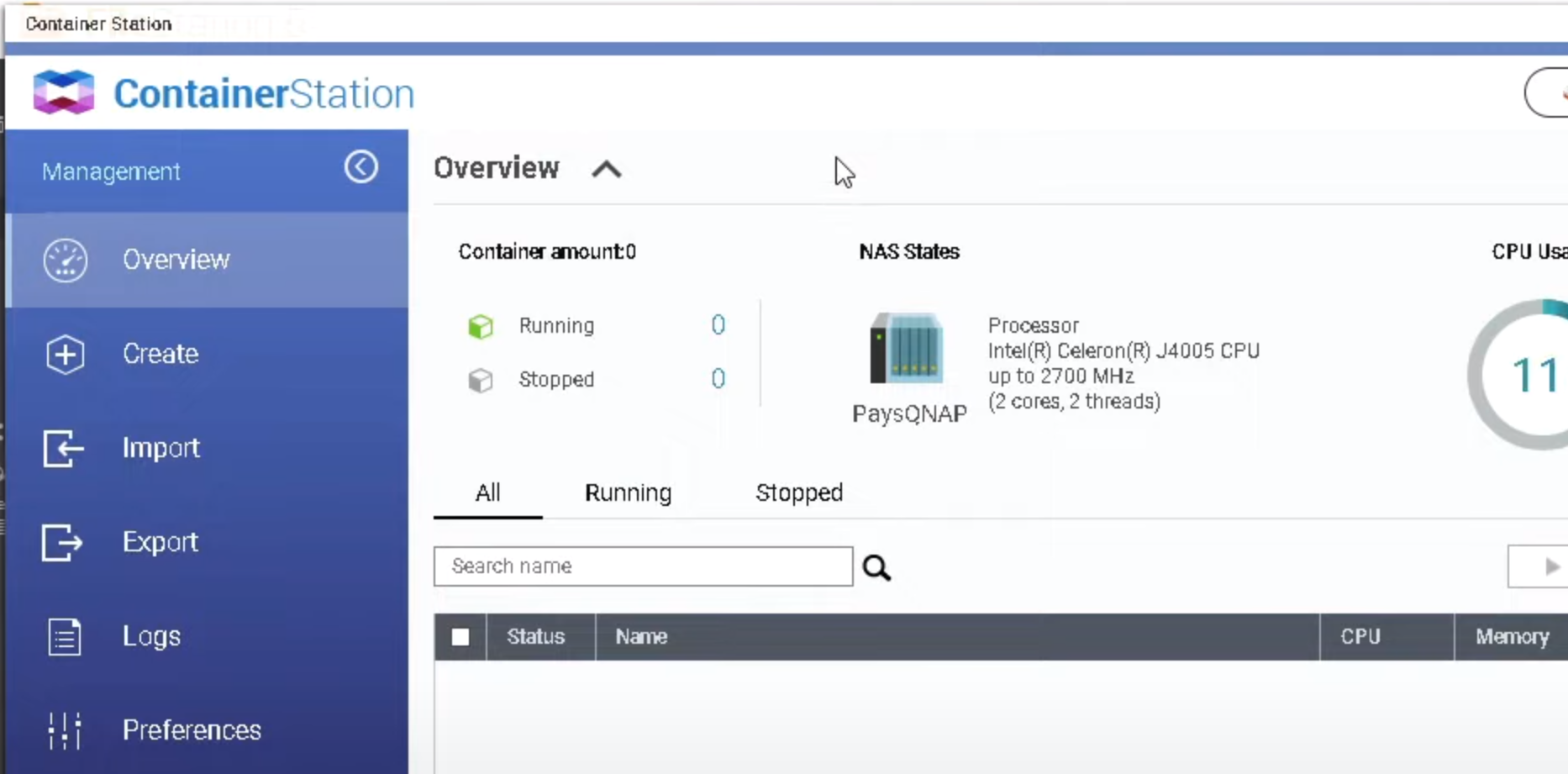Open the Logs page from the sidebar

coord(207,636)
